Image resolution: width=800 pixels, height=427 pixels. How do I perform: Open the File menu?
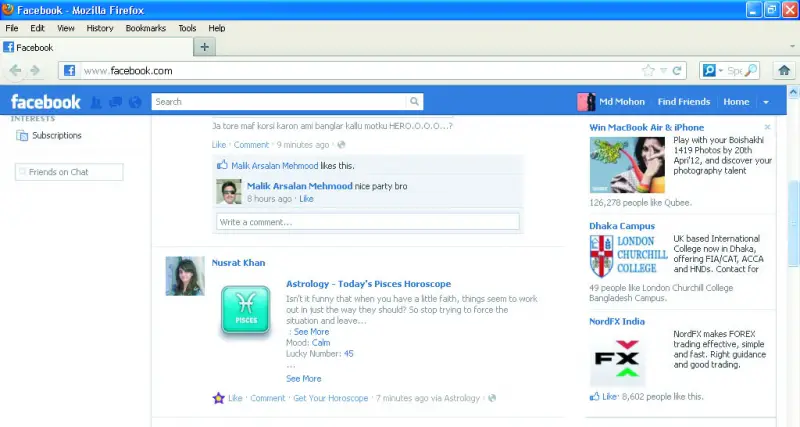(x=12, y=28)
